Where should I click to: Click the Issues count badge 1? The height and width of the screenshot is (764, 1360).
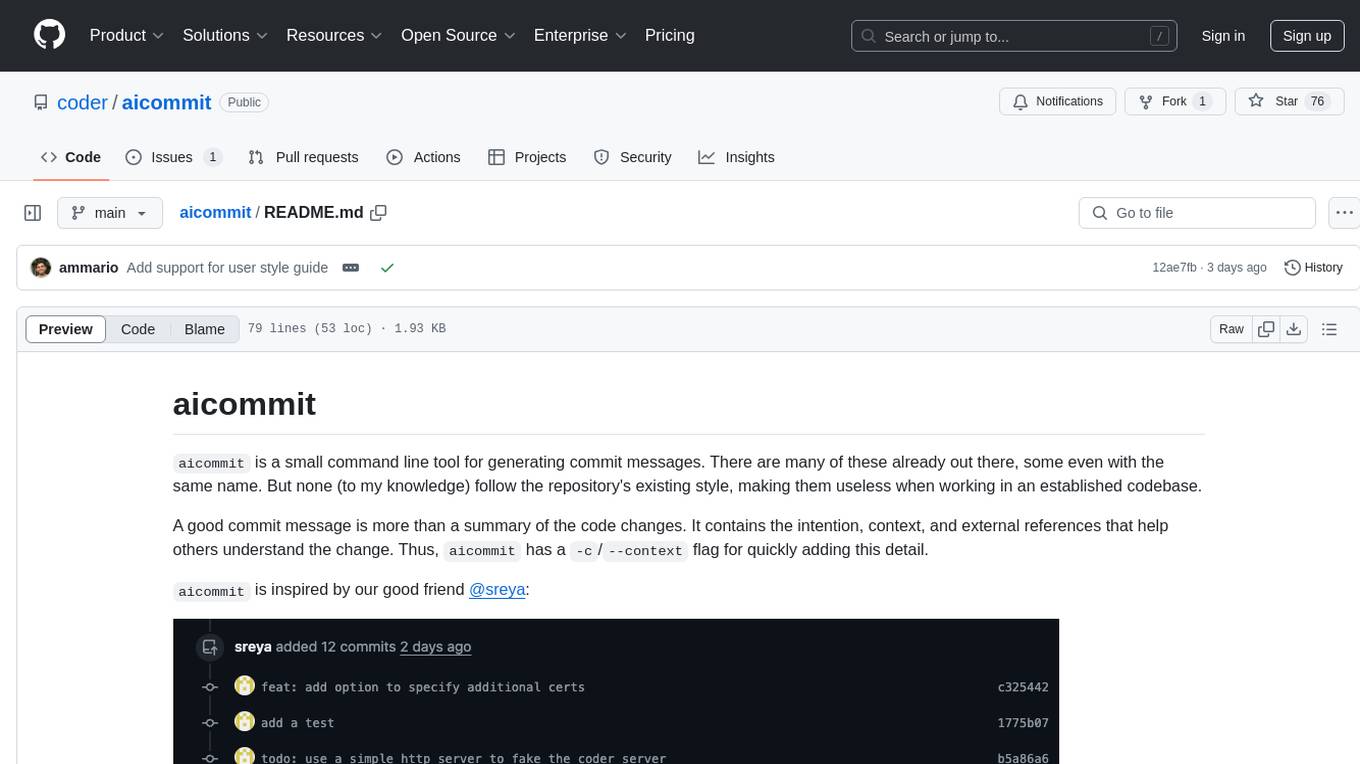point(212,157)
